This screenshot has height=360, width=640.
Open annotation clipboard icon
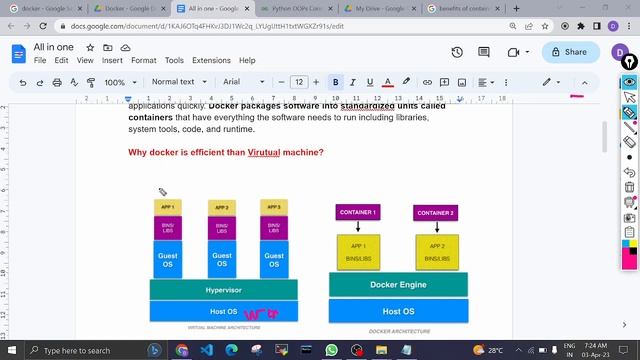(x=629, y=232)
